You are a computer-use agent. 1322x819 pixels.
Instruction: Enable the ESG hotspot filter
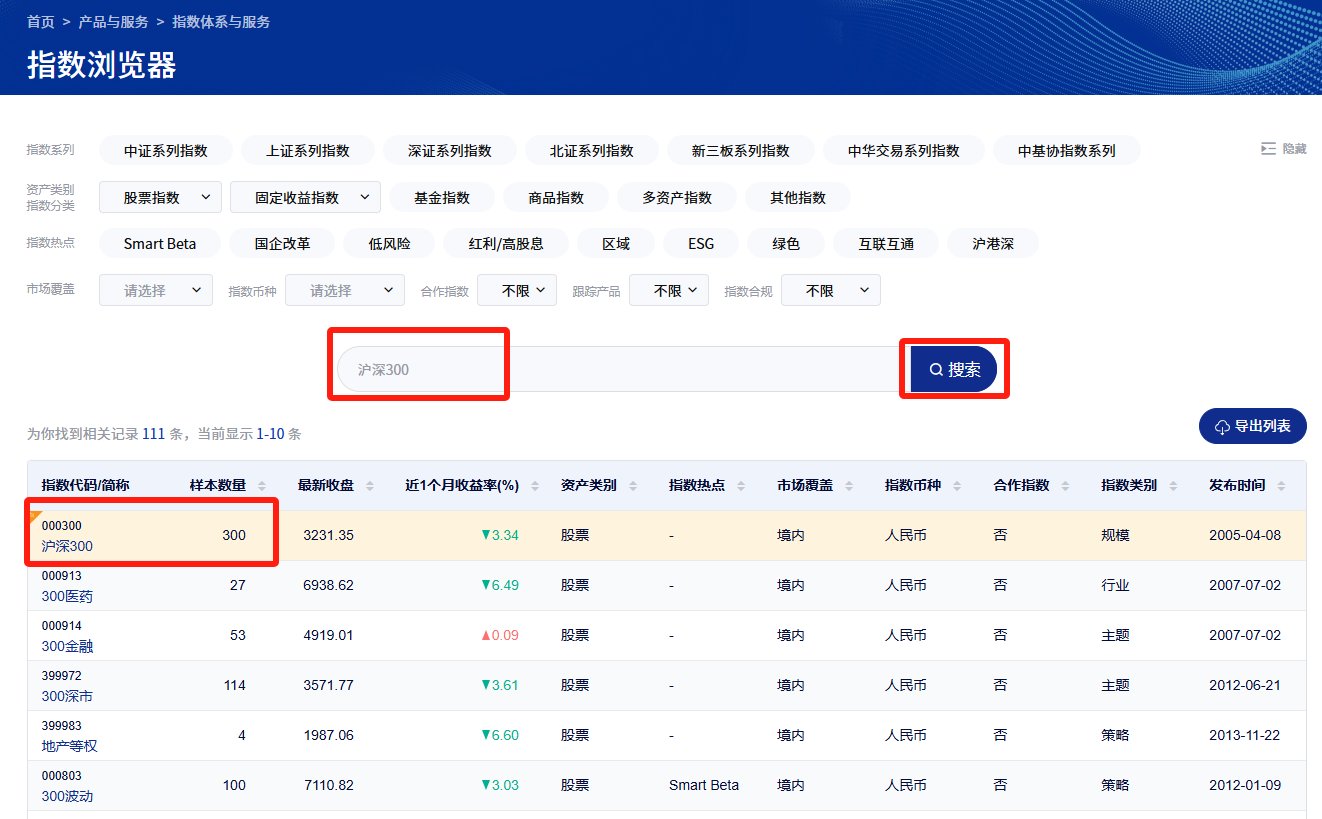(x=700, y=243)
